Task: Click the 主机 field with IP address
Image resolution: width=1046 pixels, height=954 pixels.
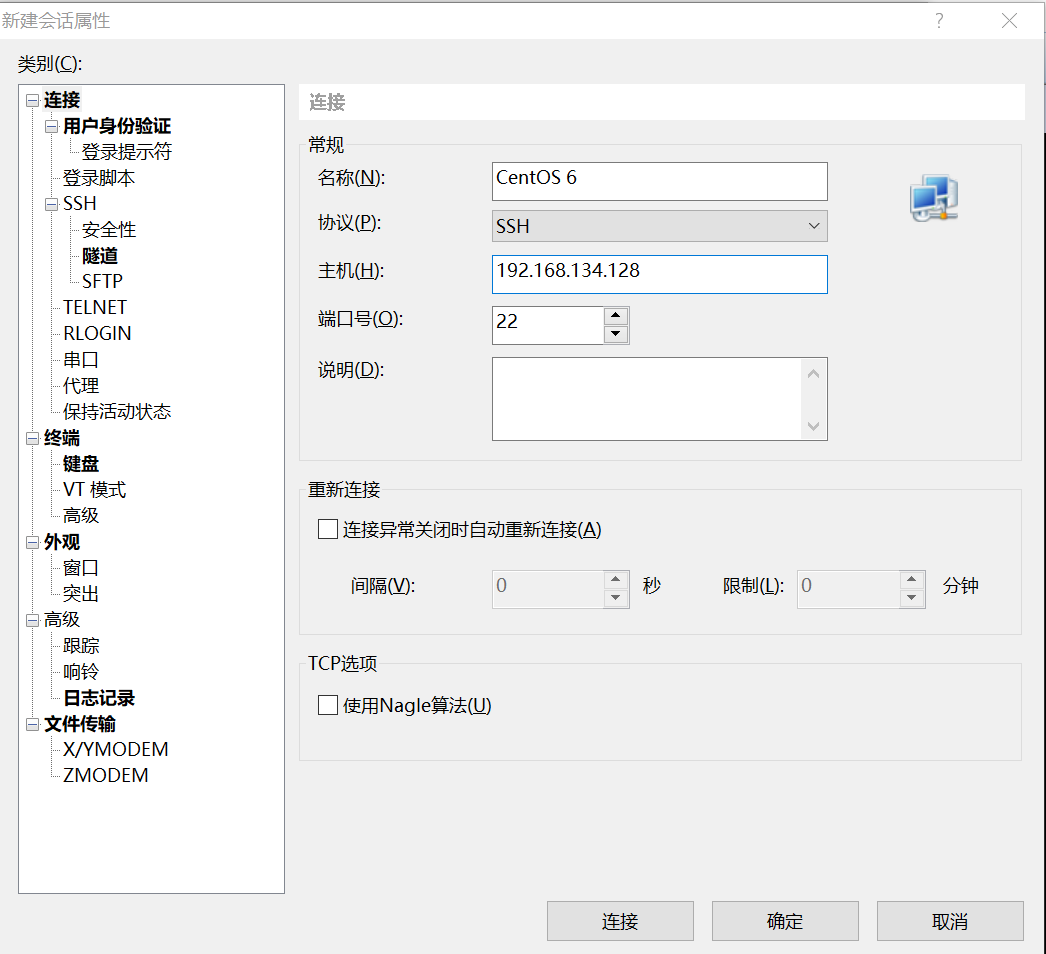Action: coord(660,274)
